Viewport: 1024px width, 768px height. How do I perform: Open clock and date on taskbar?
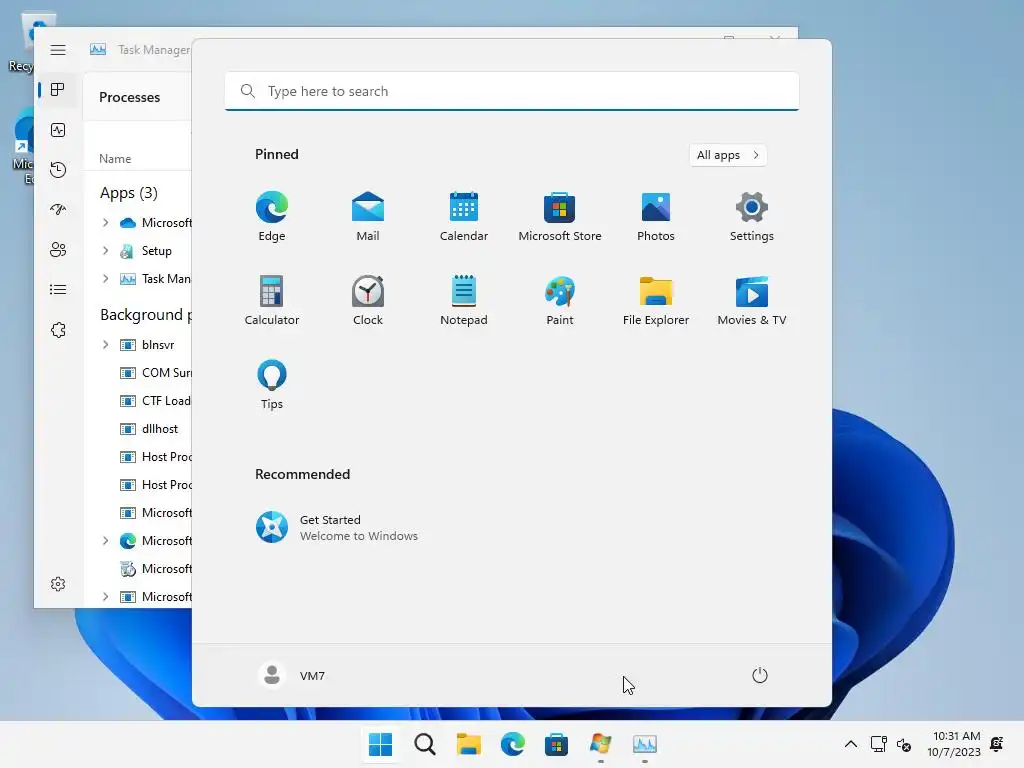pyautogui.click(x=953, y=744)
